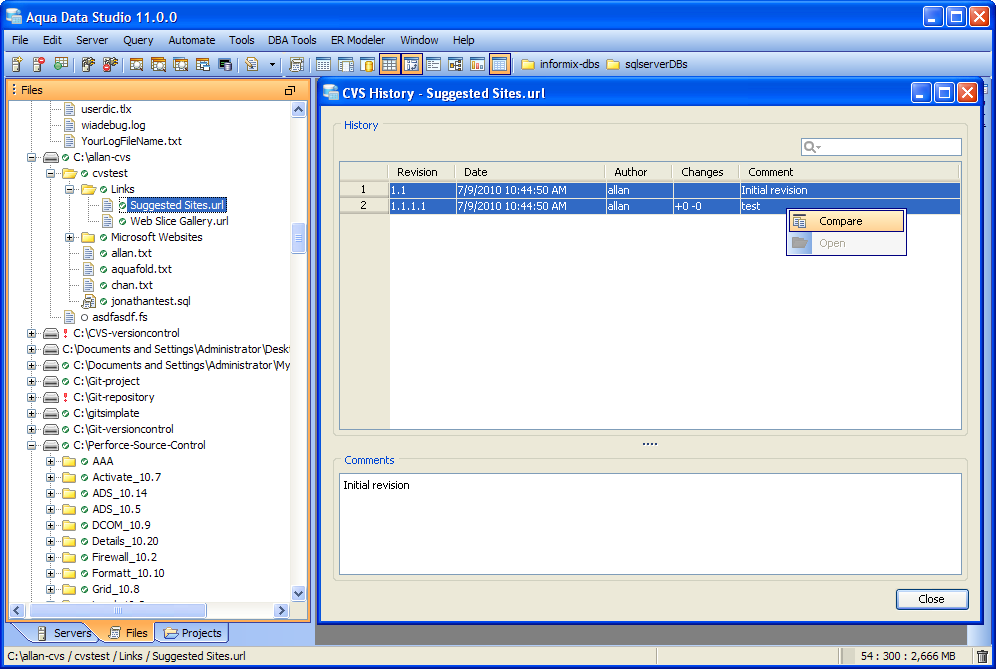Open the ER Modeler menu

358,40
